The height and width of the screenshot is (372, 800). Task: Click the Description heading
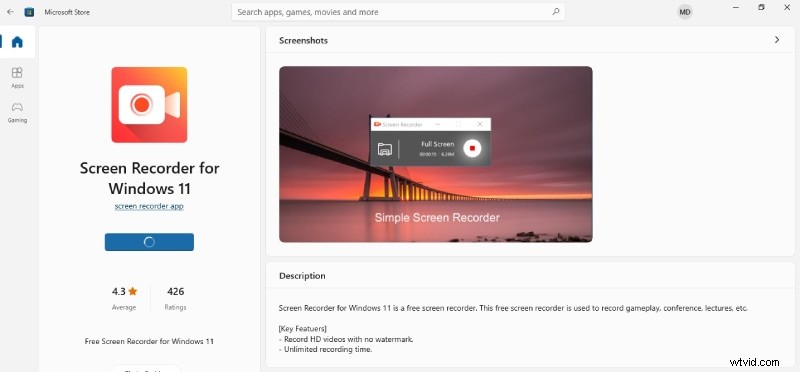coord(302,276)
